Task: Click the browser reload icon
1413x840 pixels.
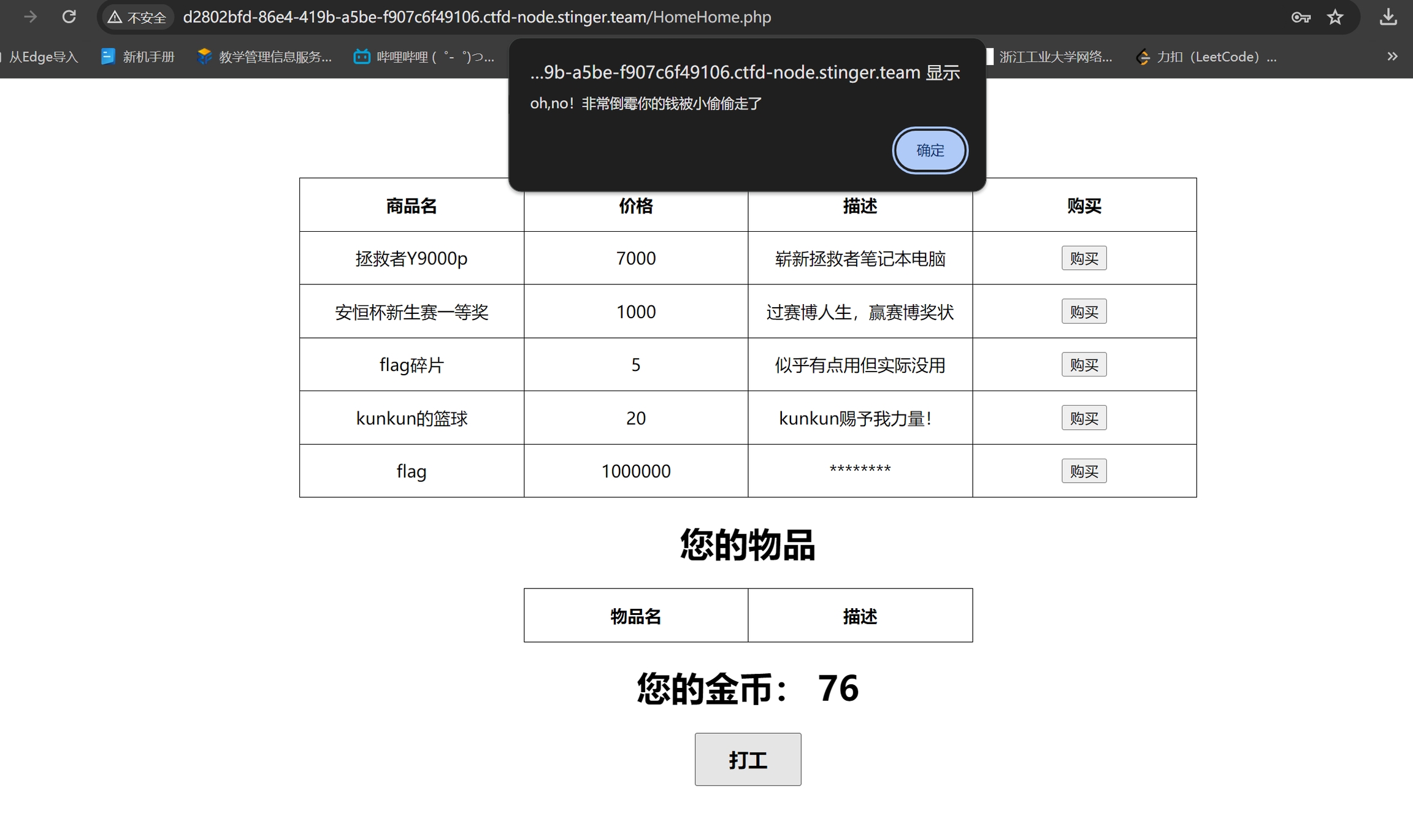Action: pyautogui.click(x=69, y=17)
